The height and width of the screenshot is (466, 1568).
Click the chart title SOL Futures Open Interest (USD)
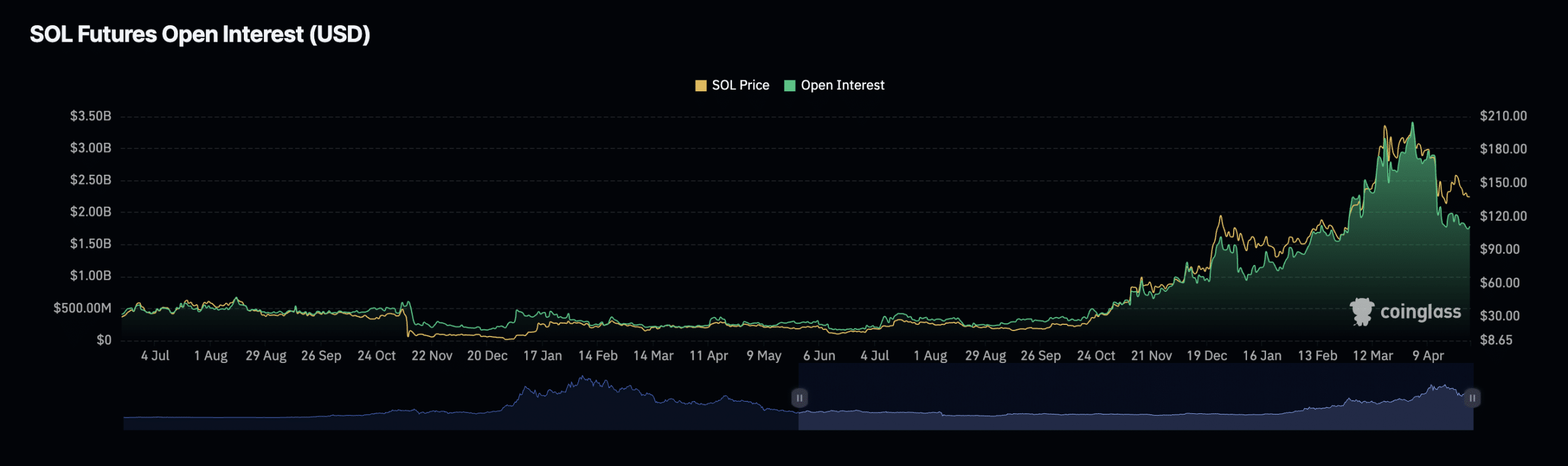tap(200, 34)
